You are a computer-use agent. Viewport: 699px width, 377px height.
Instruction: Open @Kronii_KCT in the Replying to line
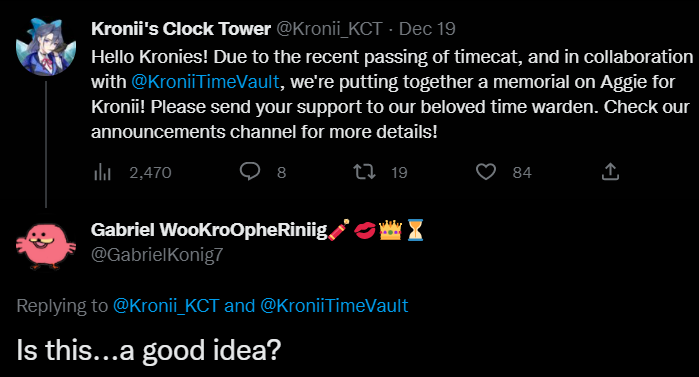coord(166,306)
